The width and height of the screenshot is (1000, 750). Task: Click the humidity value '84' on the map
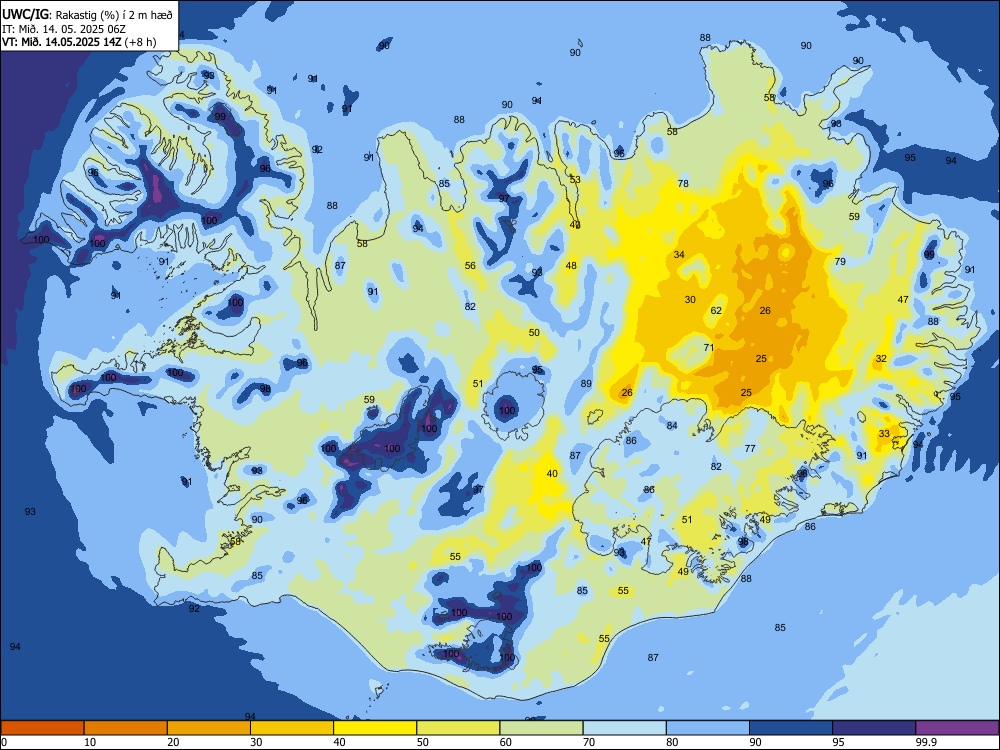point(672,425)
